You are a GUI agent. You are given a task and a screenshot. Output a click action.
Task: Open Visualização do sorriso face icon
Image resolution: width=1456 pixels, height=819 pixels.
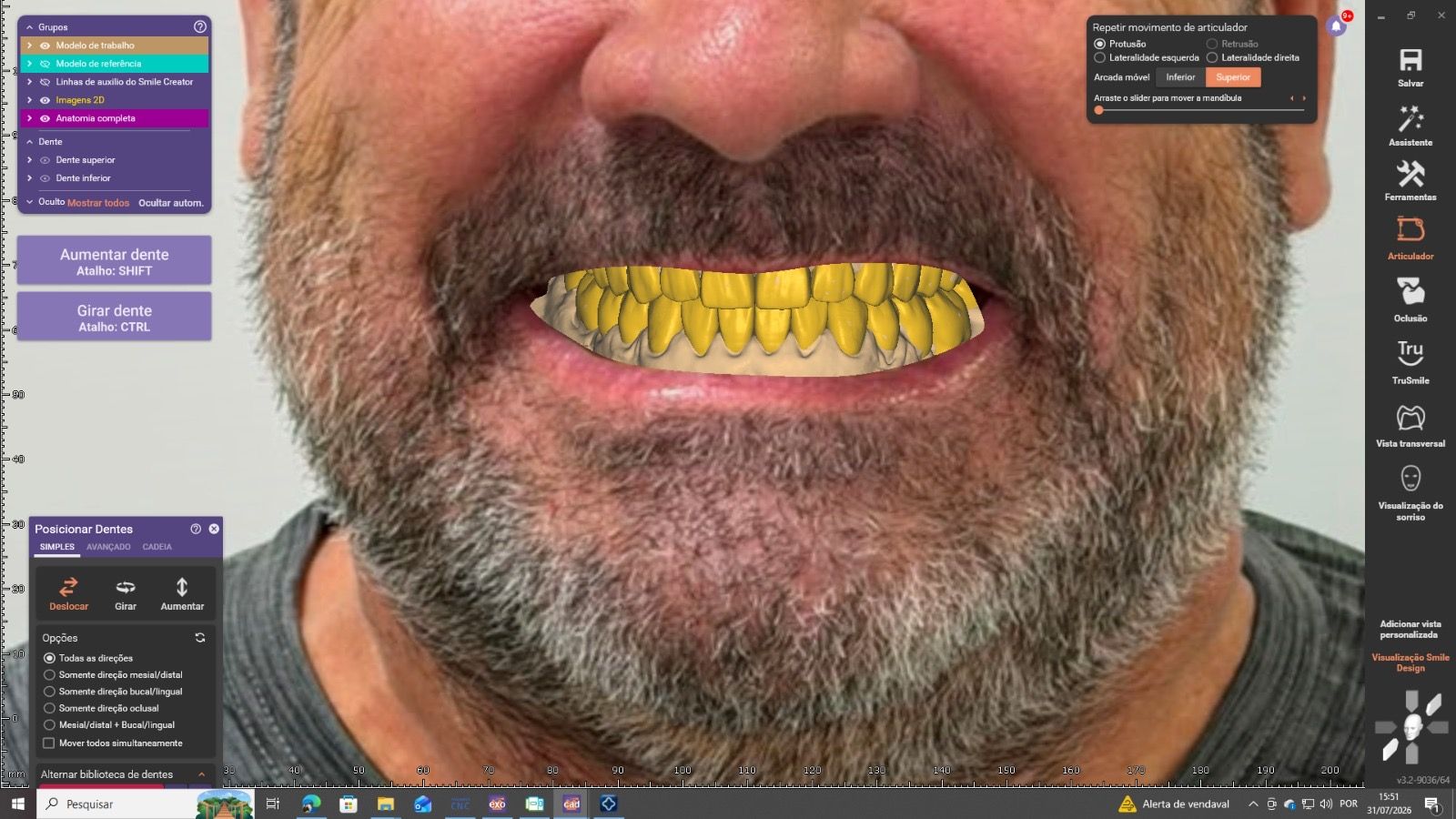click(x=1410, y=478)
